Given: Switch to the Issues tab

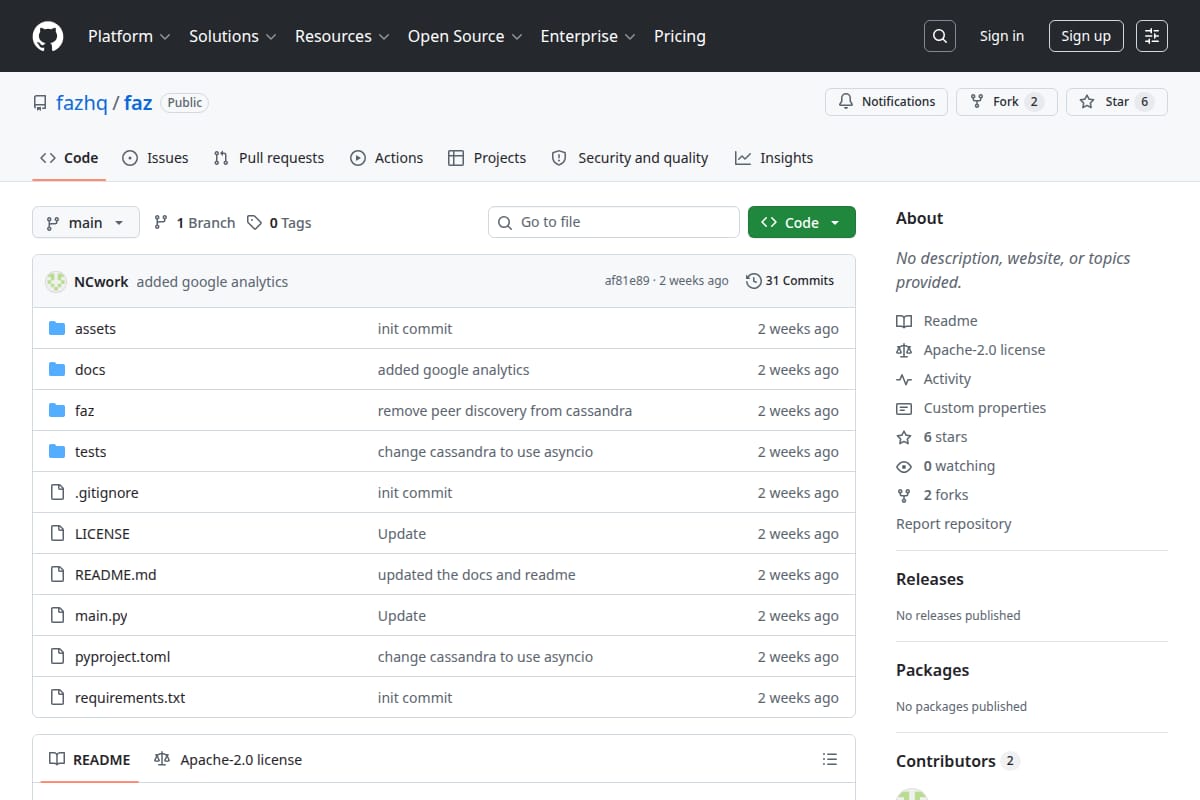Looking at the screenshot, I should (x=155, y=158).
